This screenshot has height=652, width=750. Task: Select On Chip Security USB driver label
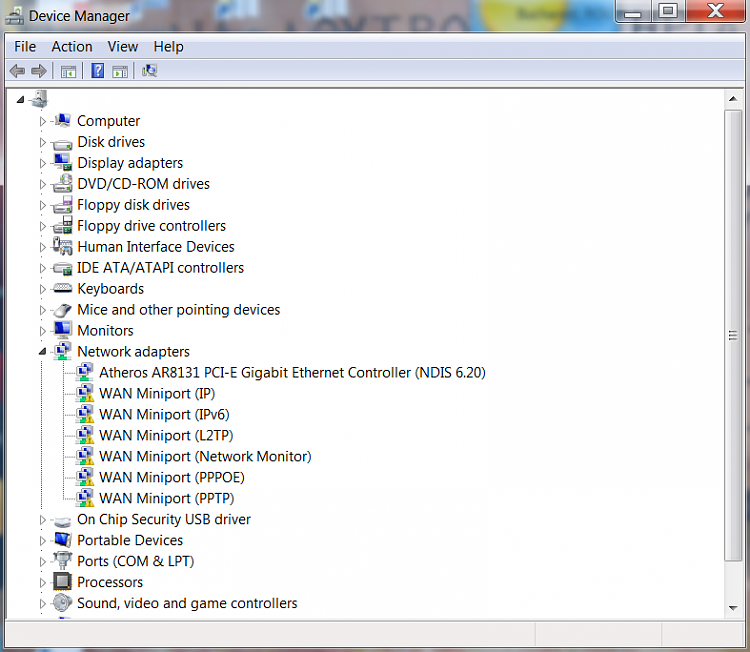pyautogui.click(x=164, y=519)
